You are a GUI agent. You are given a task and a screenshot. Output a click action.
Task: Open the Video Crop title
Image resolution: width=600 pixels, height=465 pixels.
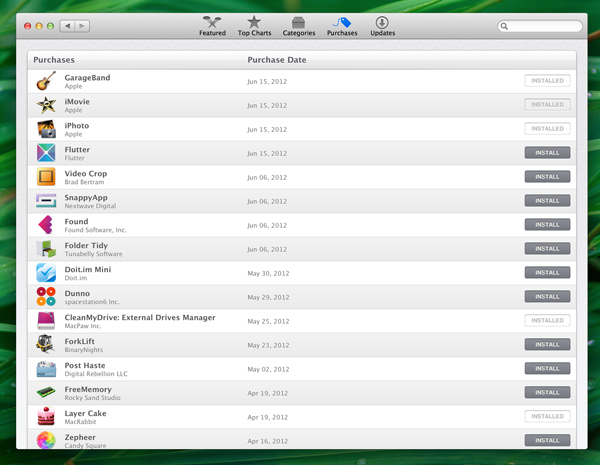[x=86, y=174]
